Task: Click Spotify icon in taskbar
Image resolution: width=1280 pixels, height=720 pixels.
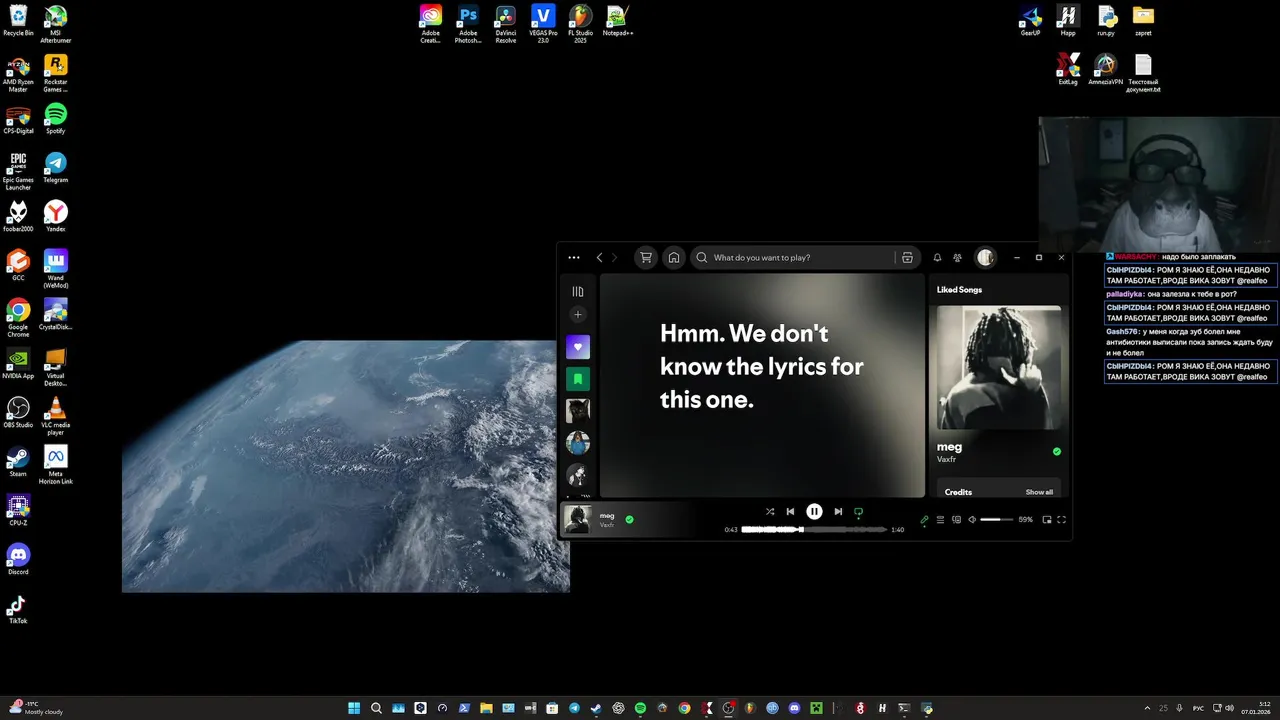Action: click(x=640, y=708)
